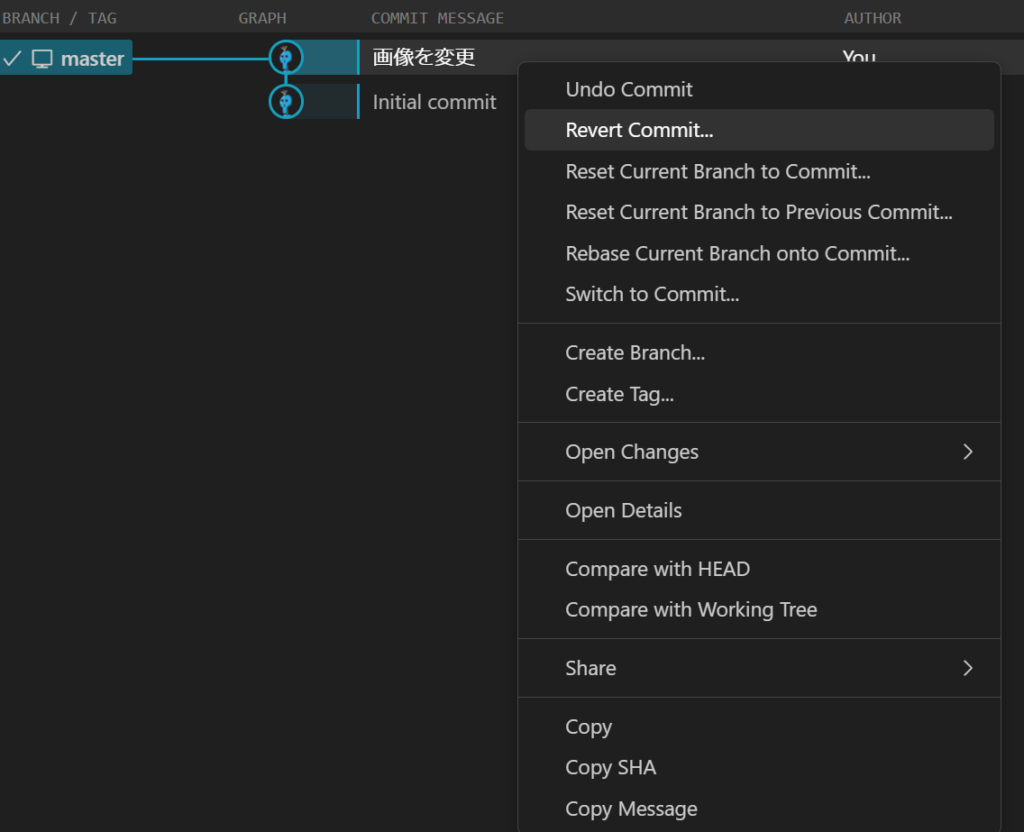The height and width of the screenshot is (832, 1024).
Task: Click the local computer icon beside master
Action: click(42, 59)
